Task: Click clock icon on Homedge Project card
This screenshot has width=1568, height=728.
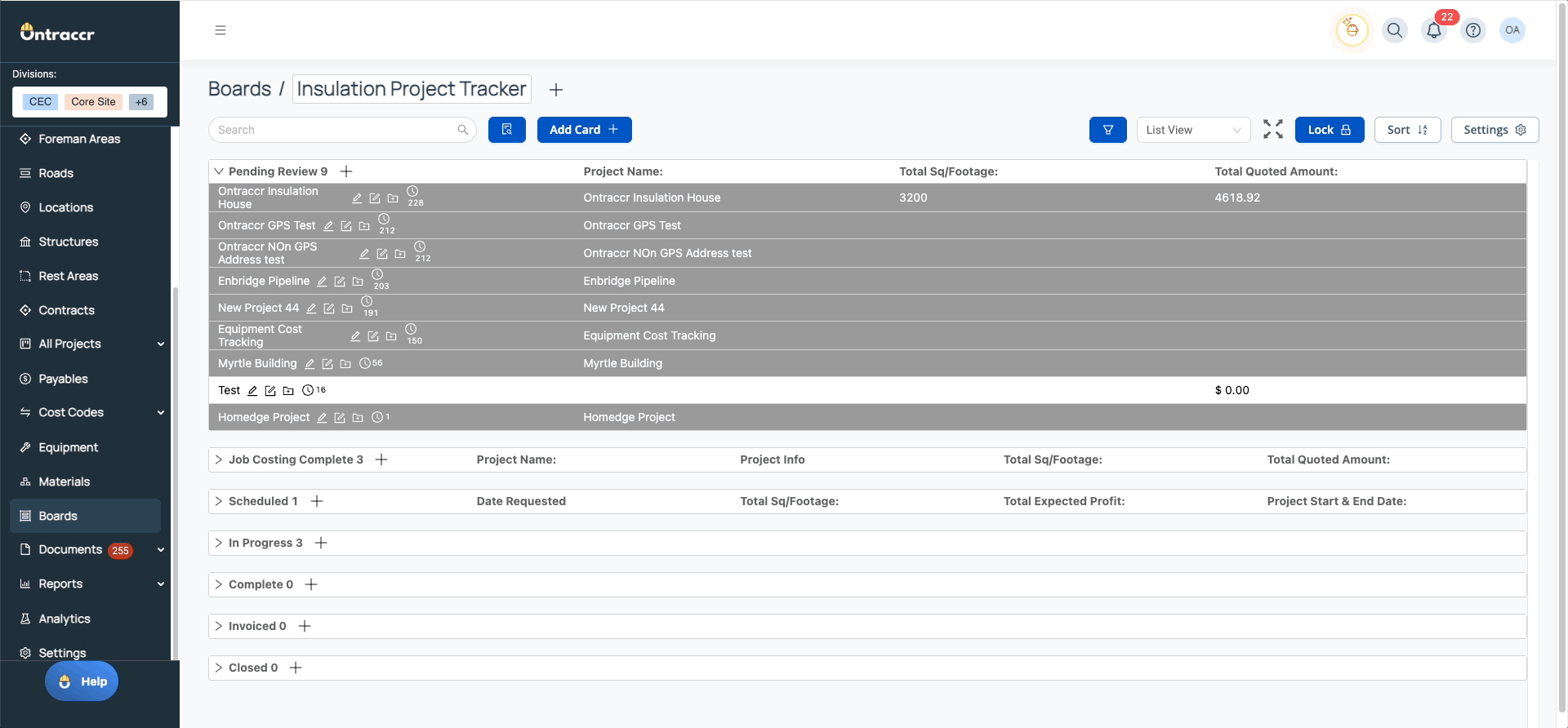Action: (377, 418)
